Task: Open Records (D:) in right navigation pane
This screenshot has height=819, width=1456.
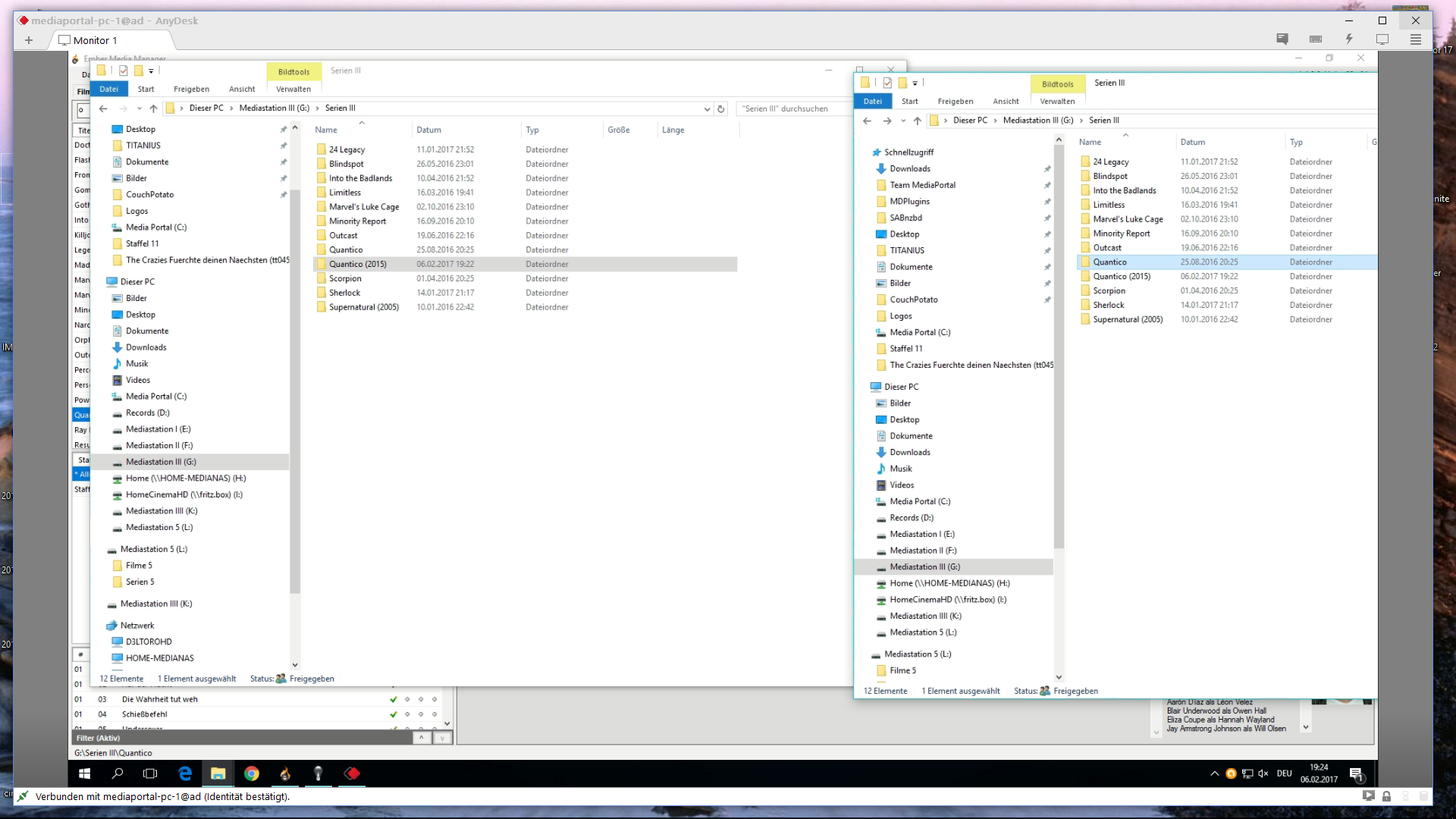Action: 912,518
